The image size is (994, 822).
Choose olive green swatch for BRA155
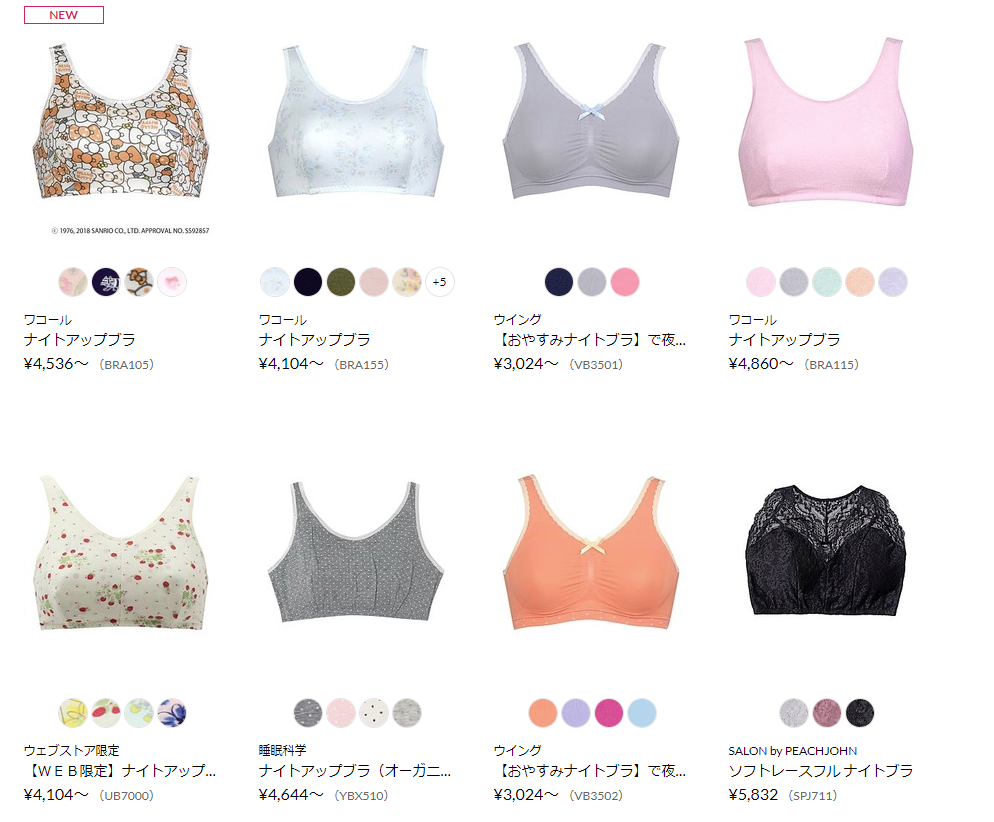(341, 282)
